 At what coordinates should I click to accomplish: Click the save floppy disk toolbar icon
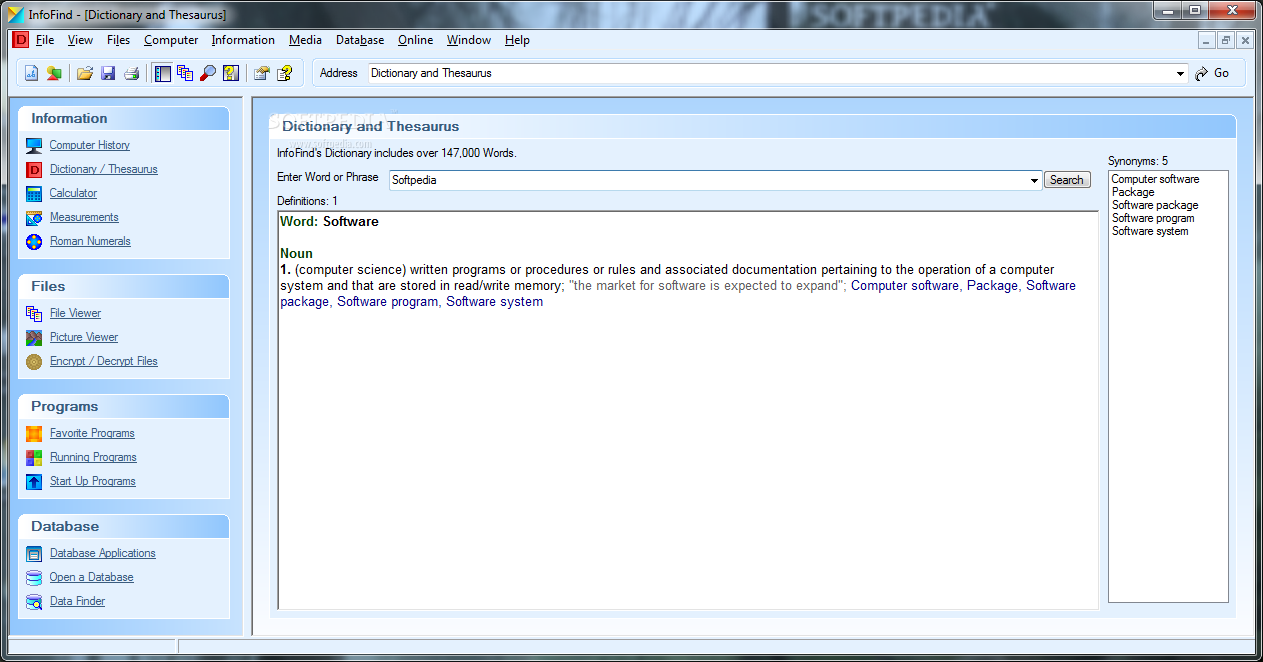(108, 73)
